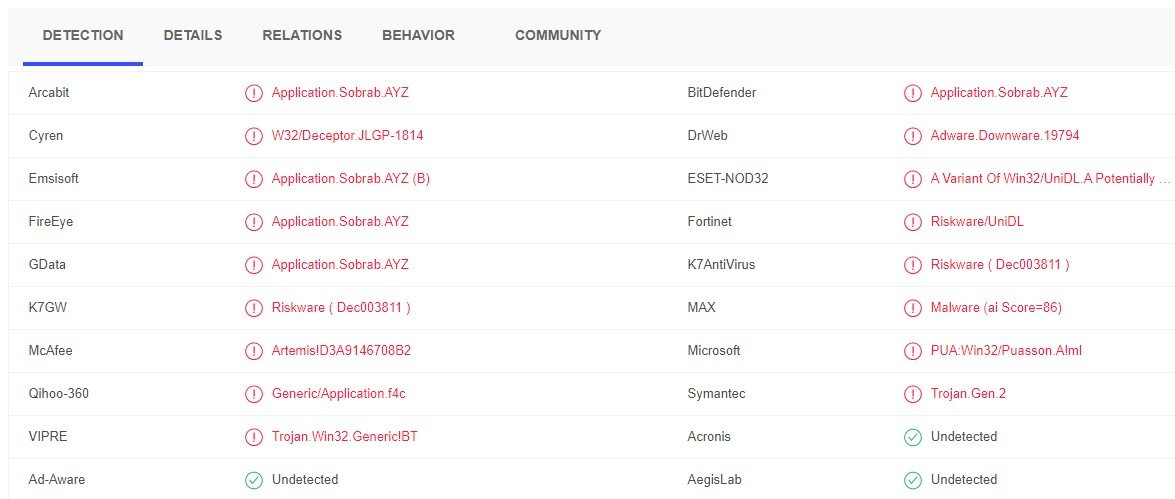Image resolution: width=1175 pixels, height=499 pixels.
Task: Click the warning icon beside Arcabit's detection
Action: coord(254,93)
